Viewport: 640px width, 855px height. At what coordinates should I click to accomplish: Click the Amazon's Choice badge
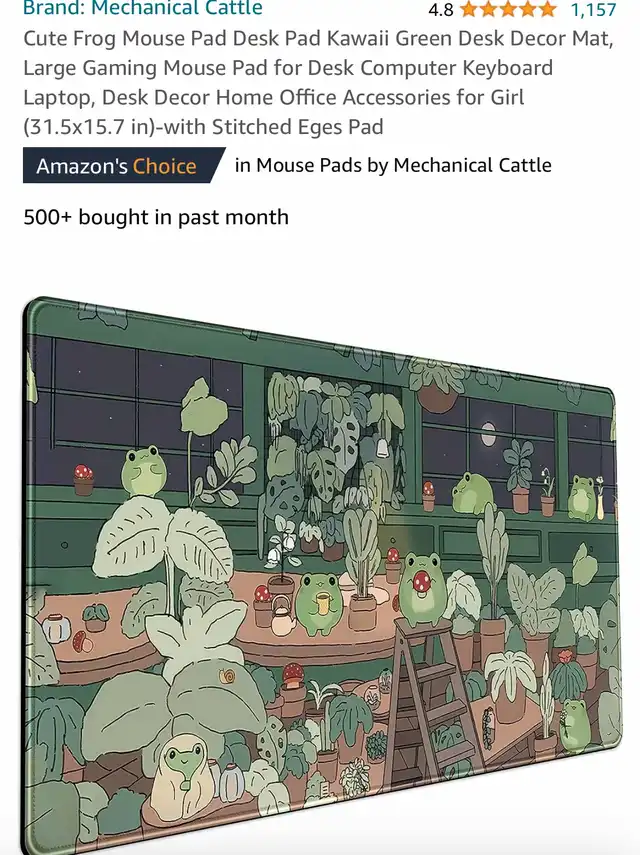[117, 166]
